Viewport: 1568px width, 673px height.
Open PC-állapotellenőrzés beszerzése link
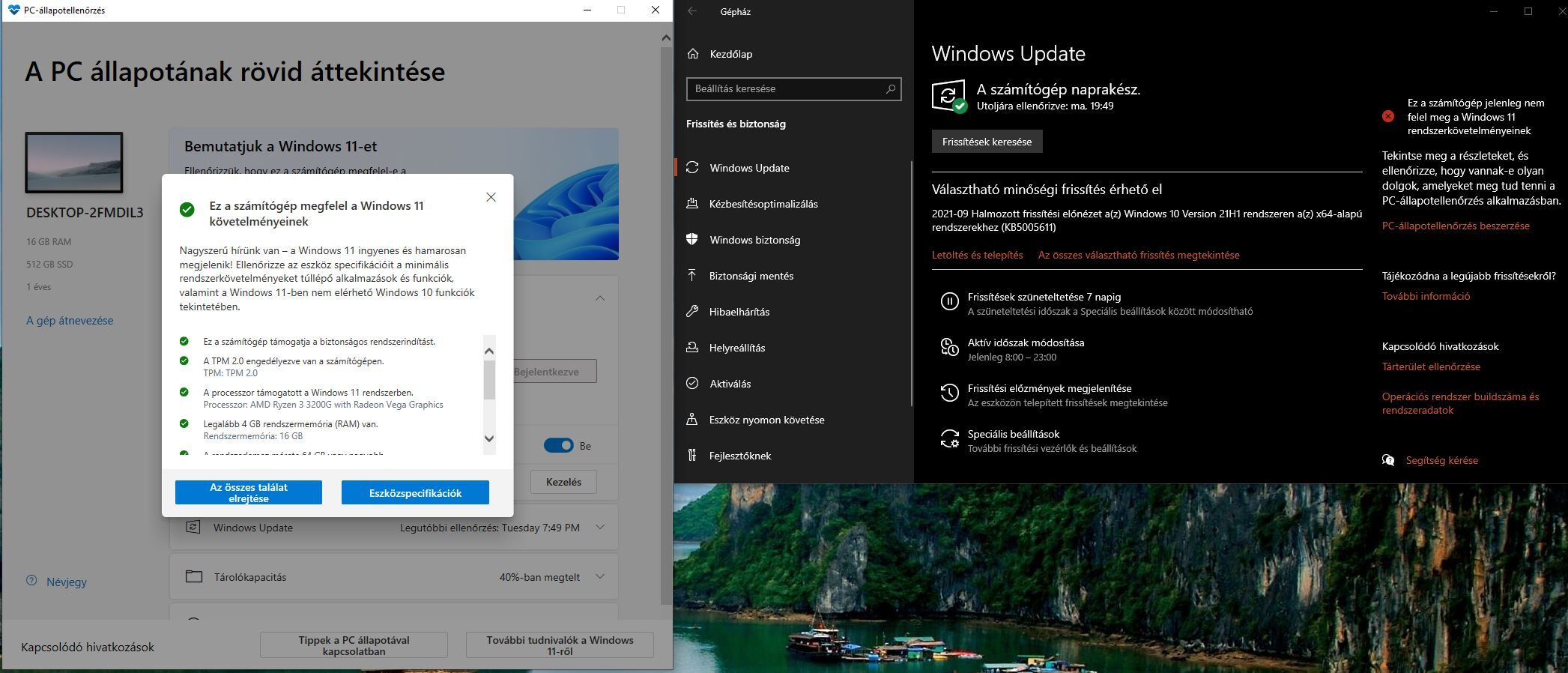[x=1456, y=226]
